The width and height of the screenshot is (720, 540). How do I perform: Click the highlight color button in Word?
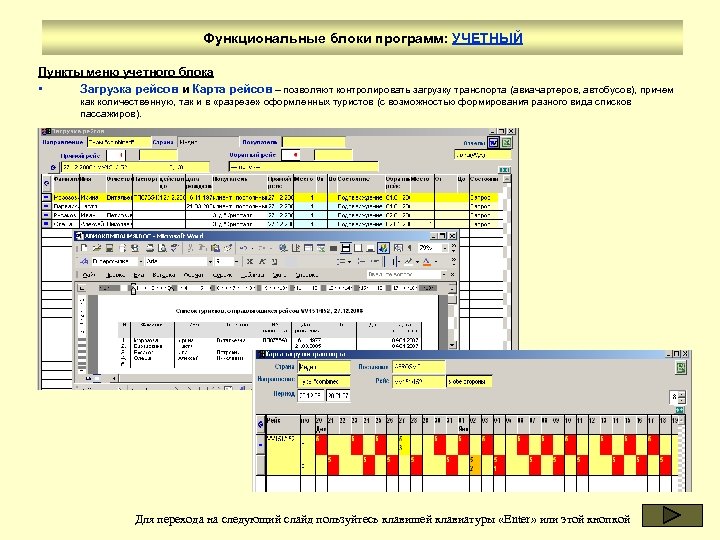tap(408, 262)
